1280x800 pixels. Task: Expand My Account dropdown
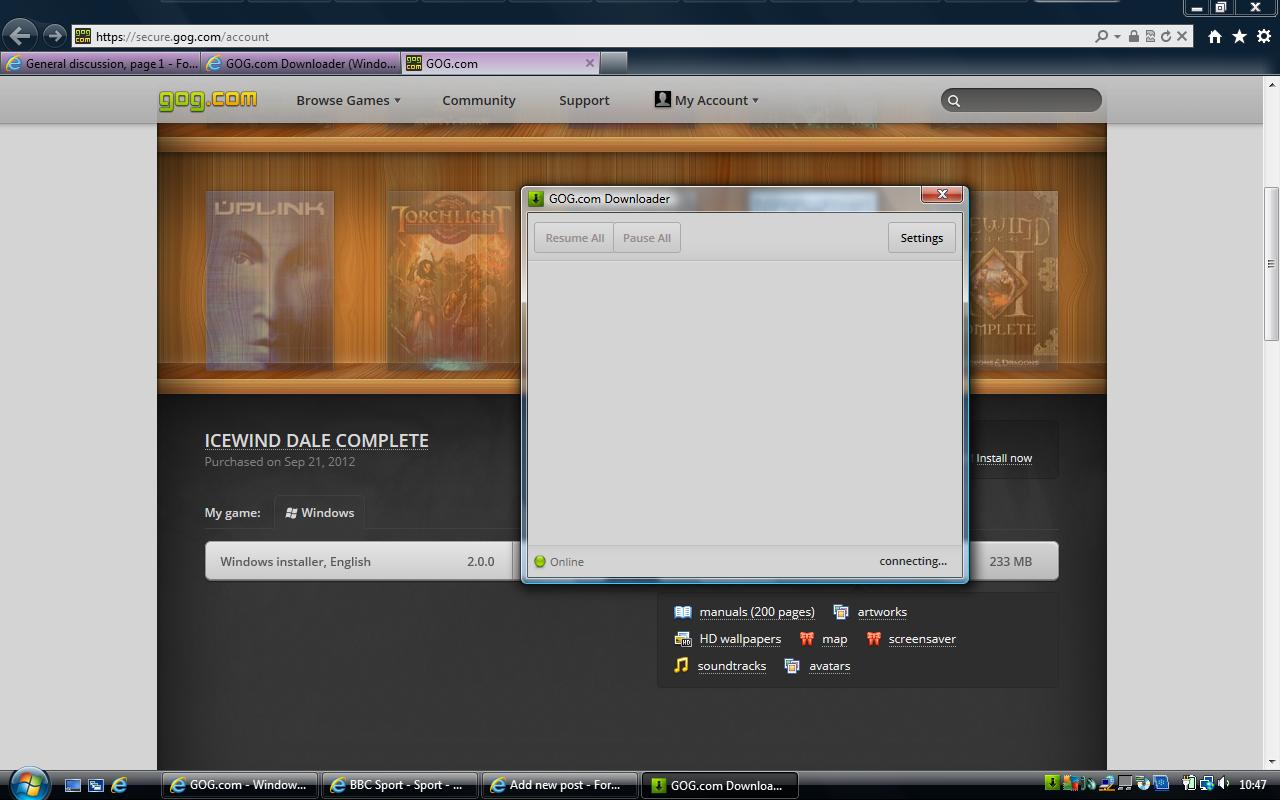click(x=706, y=100)
